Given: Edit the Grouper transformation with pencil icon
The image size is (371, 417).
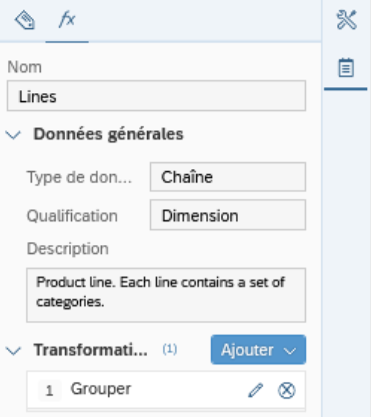Looking at the screenshot, I should [x=256, y=390].
